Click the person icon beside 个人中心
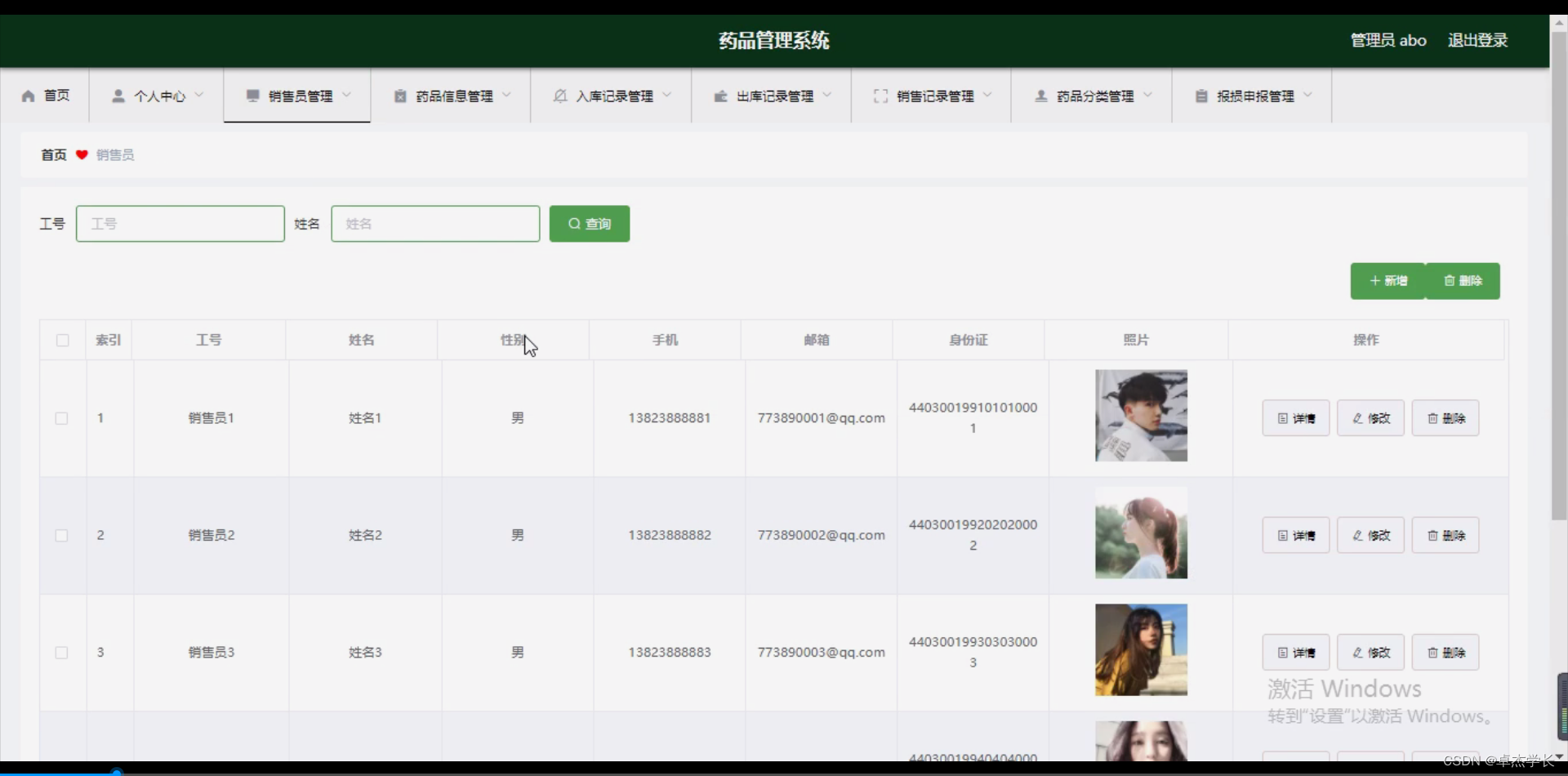The width and height of the screenshot is (1568, 776). click(x=118, y=96)
